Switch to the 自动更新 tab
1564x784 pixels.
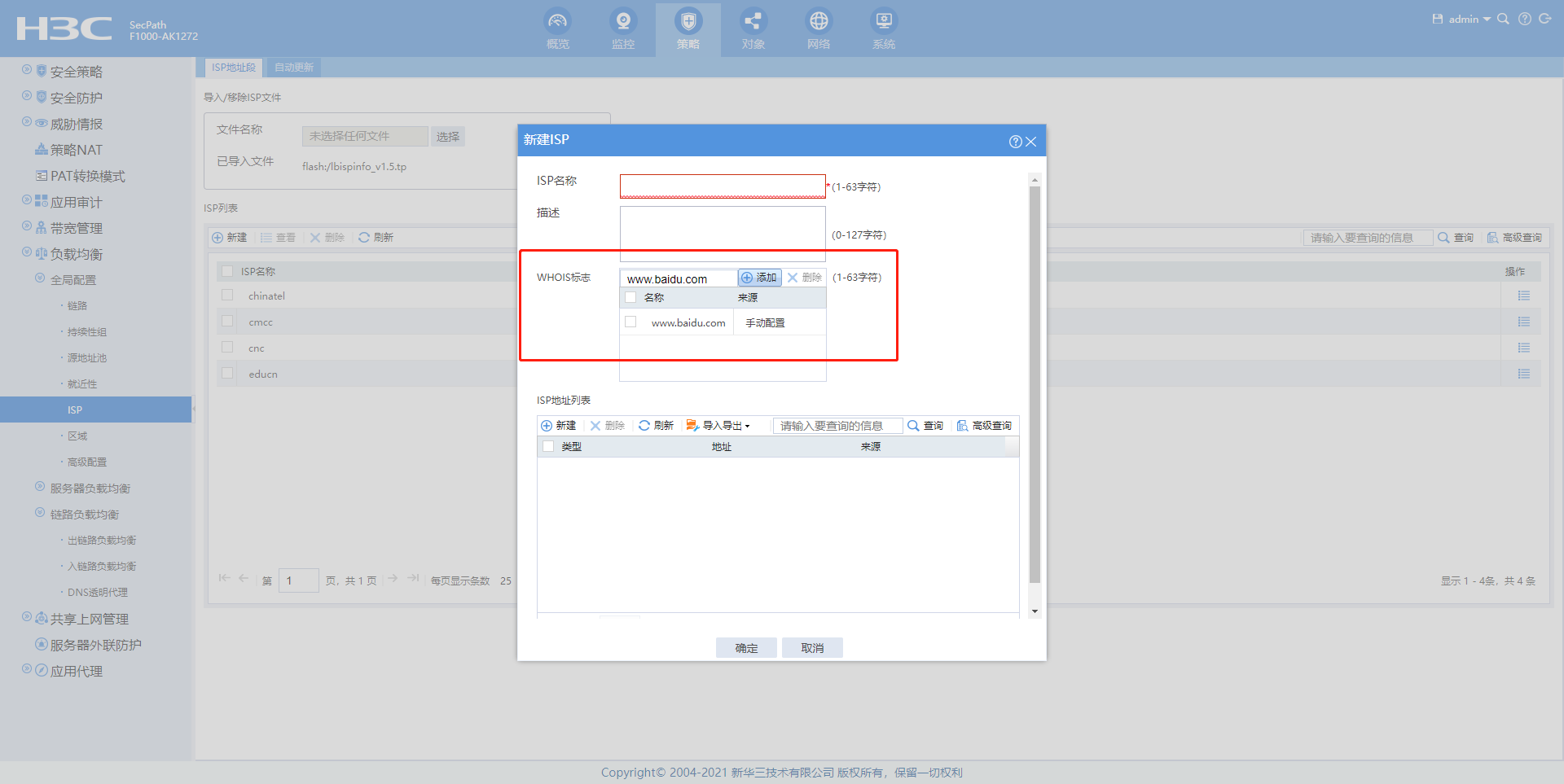tap(294, 68)
